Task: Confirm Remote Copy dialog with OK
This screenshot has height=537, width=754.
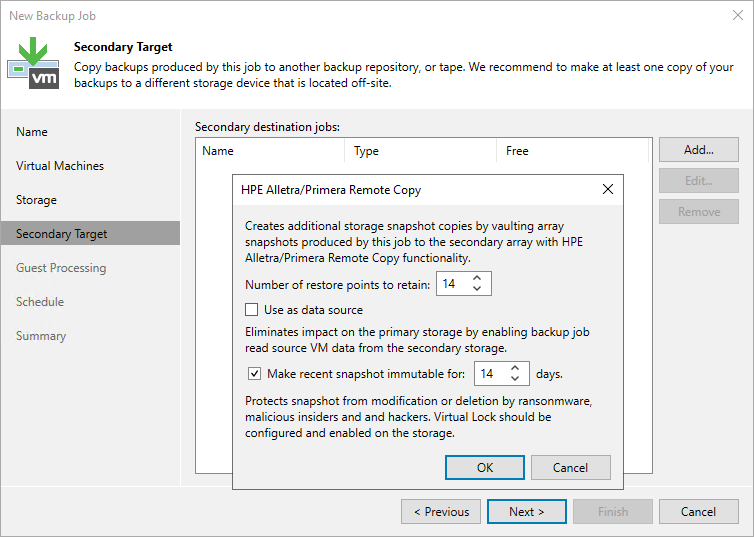Action: tap(485, 468)
